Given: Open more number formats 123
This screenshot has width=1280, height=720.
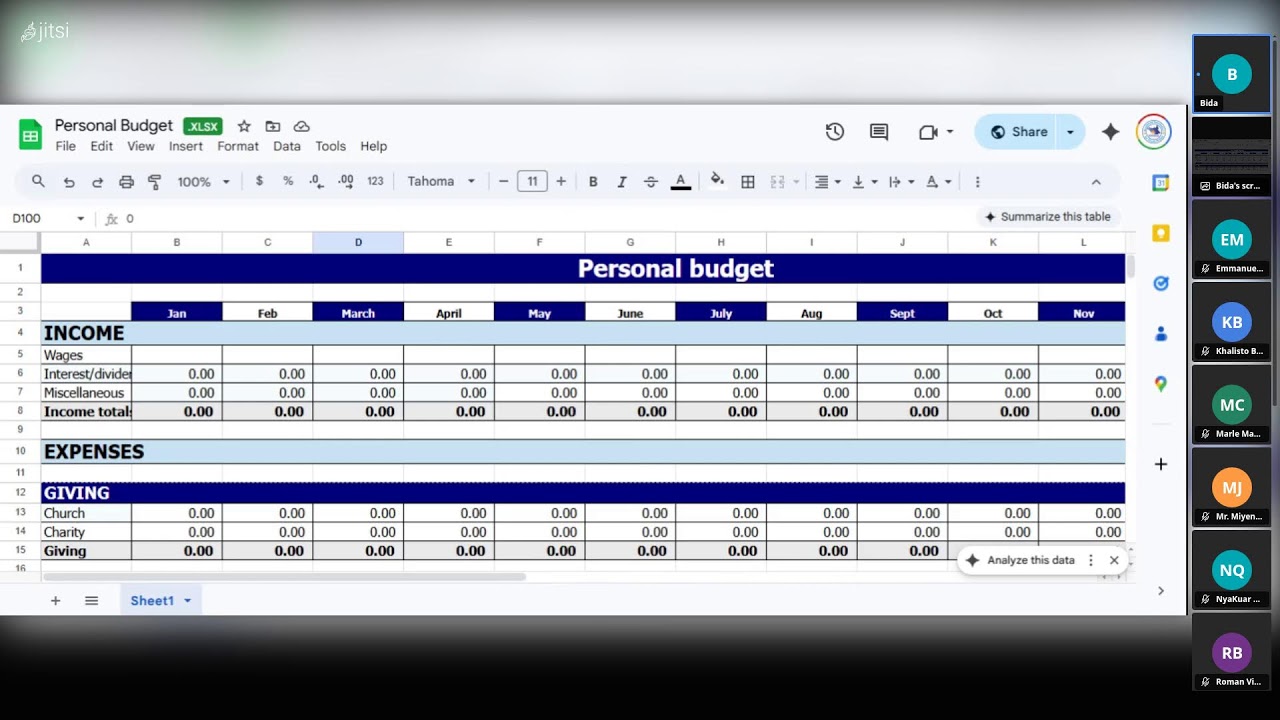Looking at the screenshot, I should tap(375, 181).
